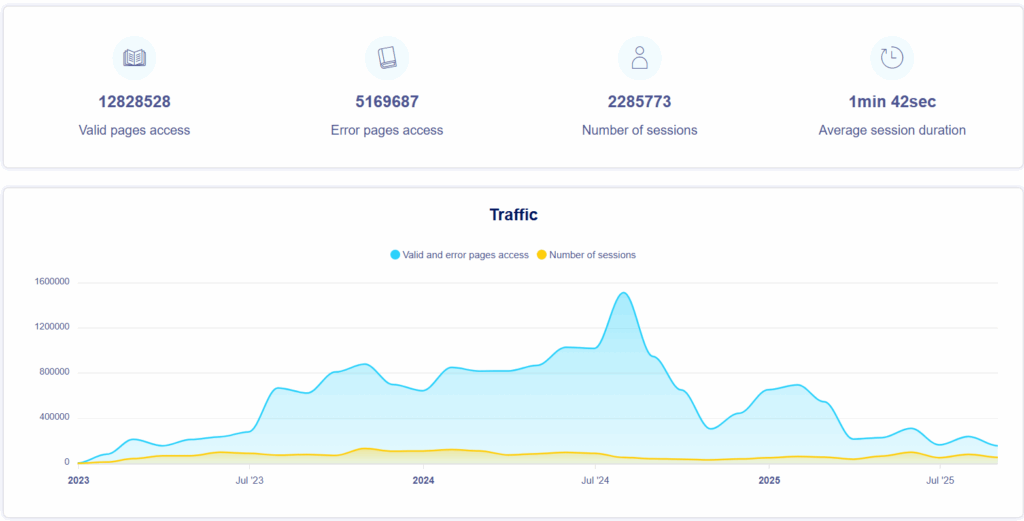Click the person icon above Number of sessions
The image size is (1024, 521).
640,58
